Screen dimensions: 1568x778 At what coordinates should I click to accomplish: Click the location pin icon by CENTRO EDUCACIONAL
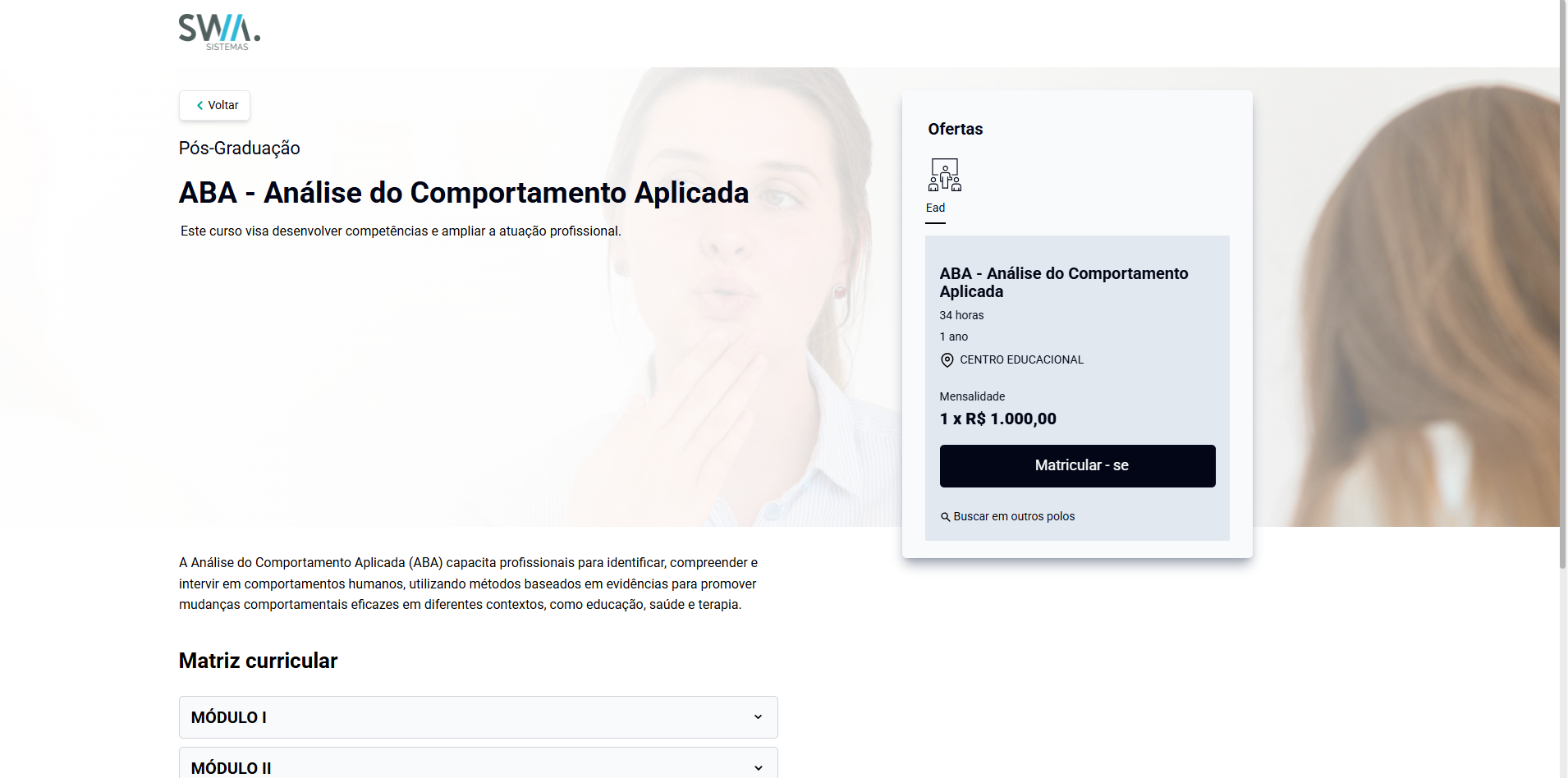point(947,360)
